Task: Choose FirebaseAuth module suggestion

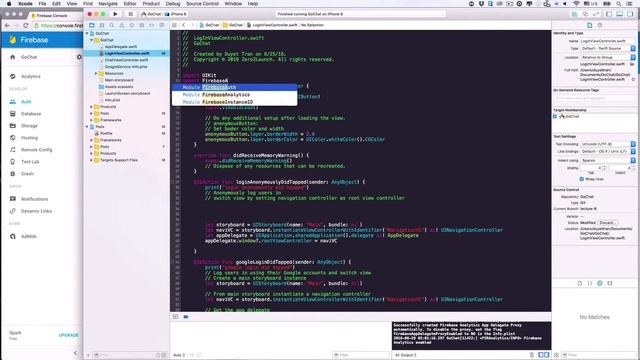Action: [x=234, y=87]
